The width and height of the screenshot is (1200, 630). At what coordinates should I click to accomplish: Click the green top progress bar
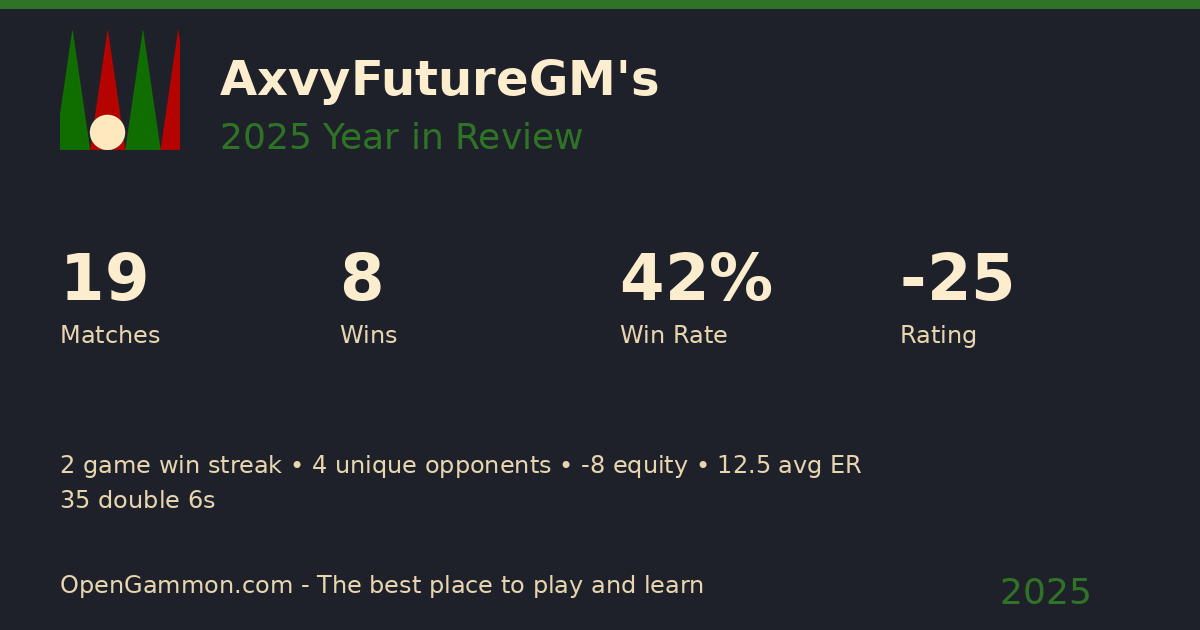[x=600, y=4]
